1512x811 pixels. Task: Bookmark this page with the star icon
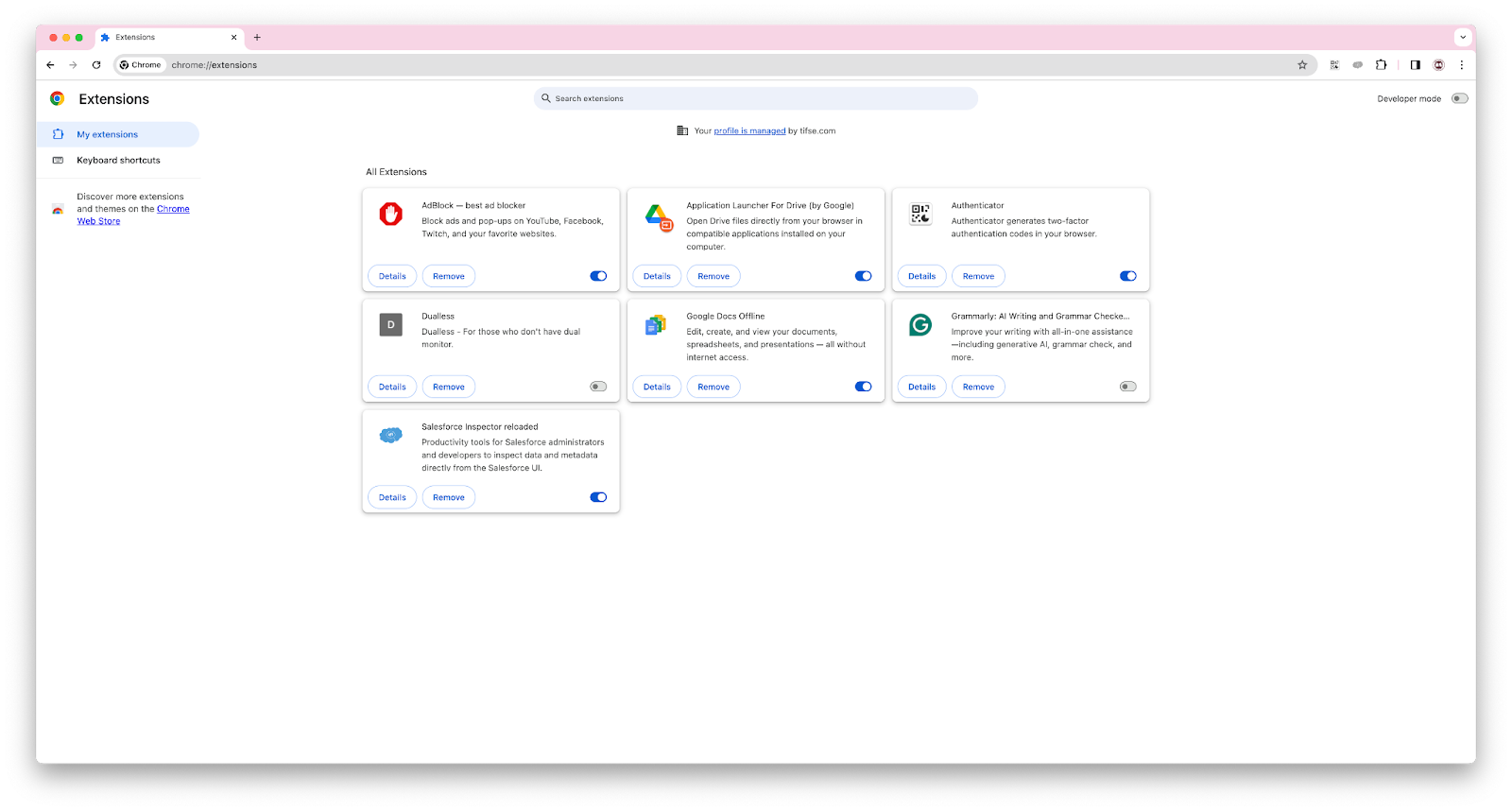[x=1302, y=65]
